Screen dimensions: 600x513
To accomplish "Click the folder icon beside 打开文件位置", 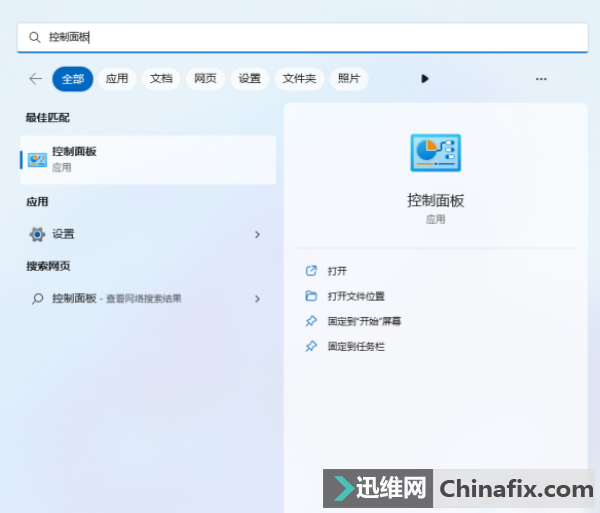I will (x=311, y=296).
